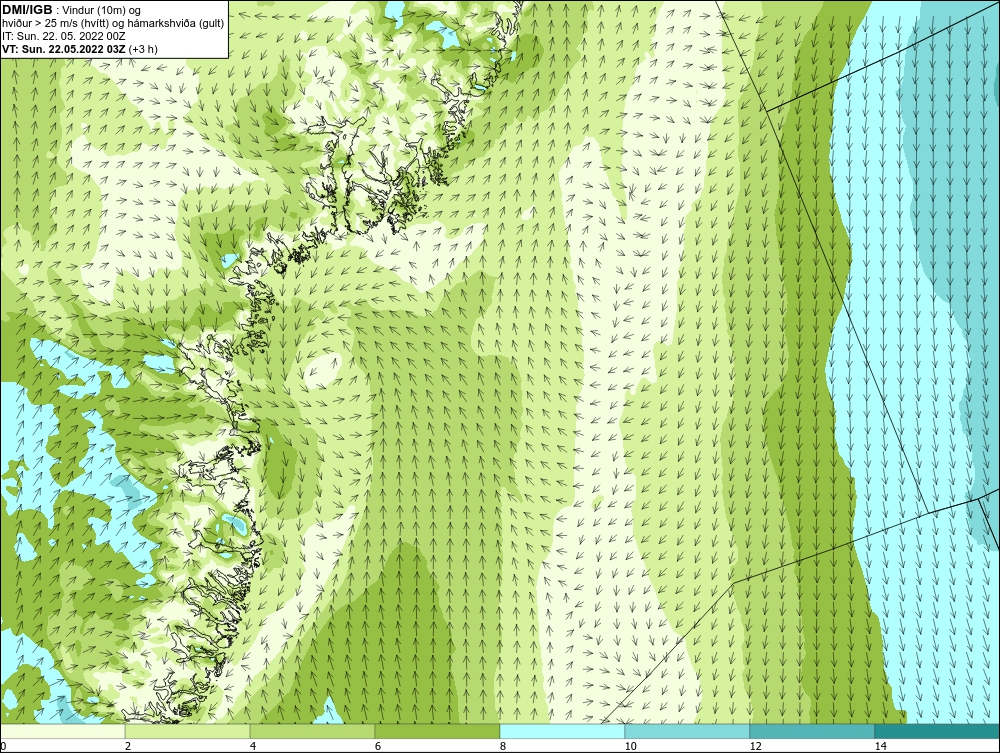Click the above 14 m/s dark teal swatch

point(938,731)
